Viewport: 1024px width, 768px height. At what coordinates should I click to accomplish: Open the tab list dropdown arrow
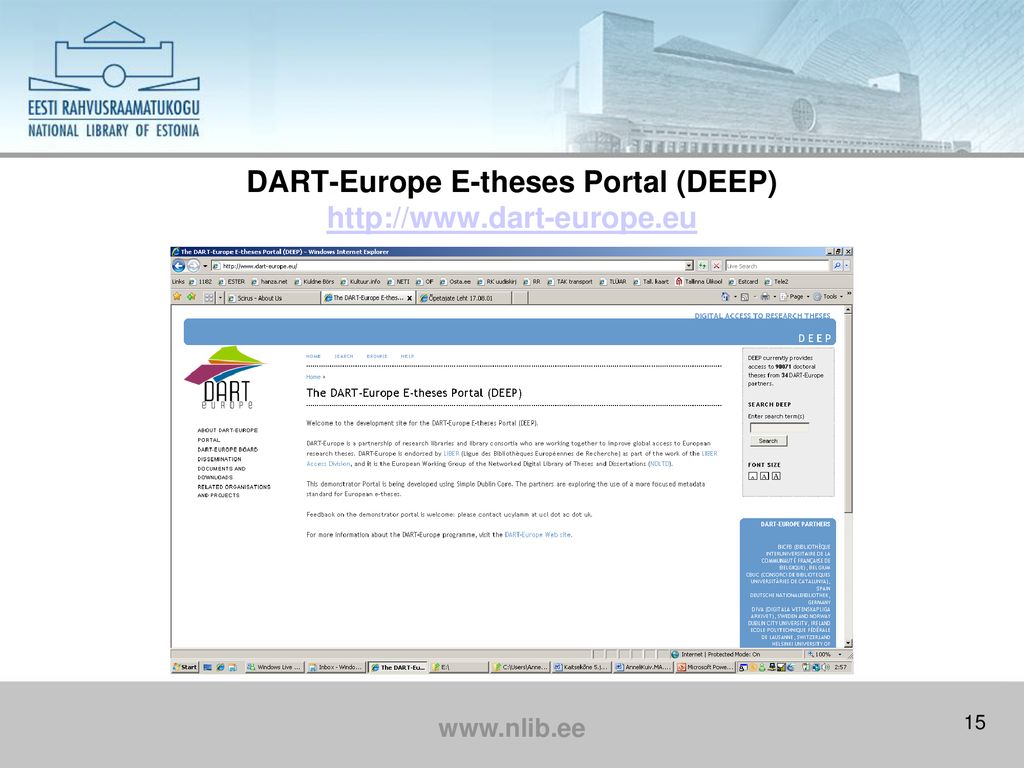(220, 297)
